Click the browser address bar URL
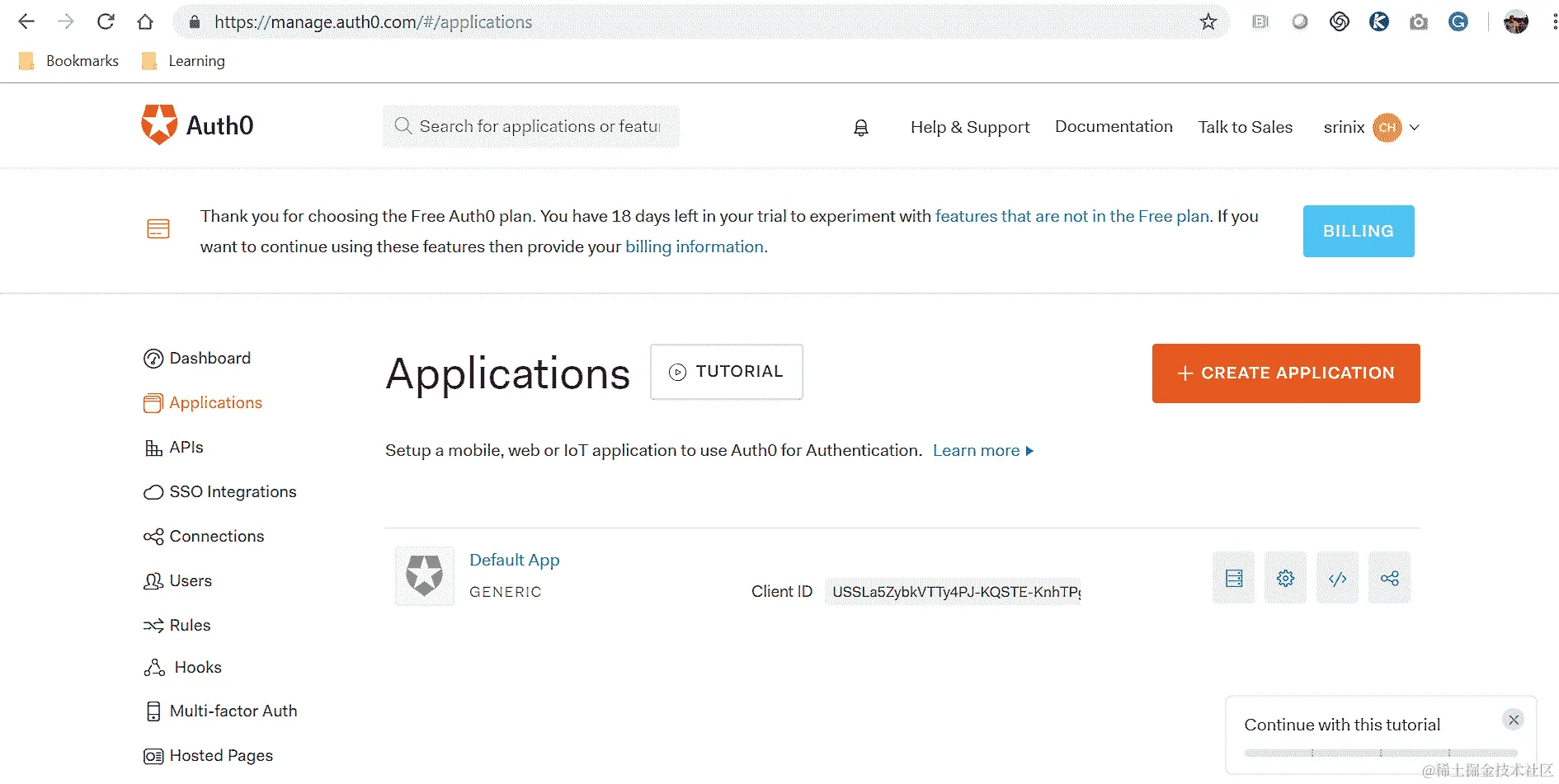The width and height of the screenshot is (1559, 784). pyautogui.click(x=373, y=22)
